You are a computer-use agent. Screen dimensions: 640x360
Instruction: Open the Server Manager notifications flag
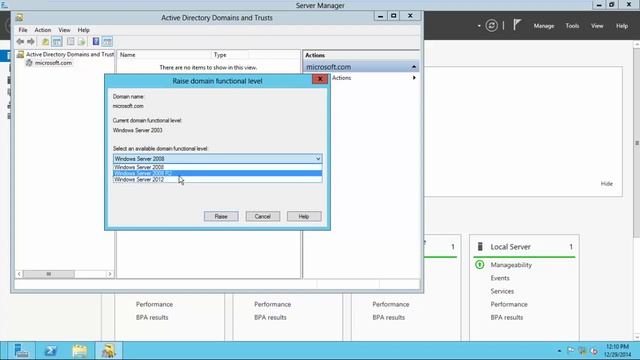(x=517, y=25)
